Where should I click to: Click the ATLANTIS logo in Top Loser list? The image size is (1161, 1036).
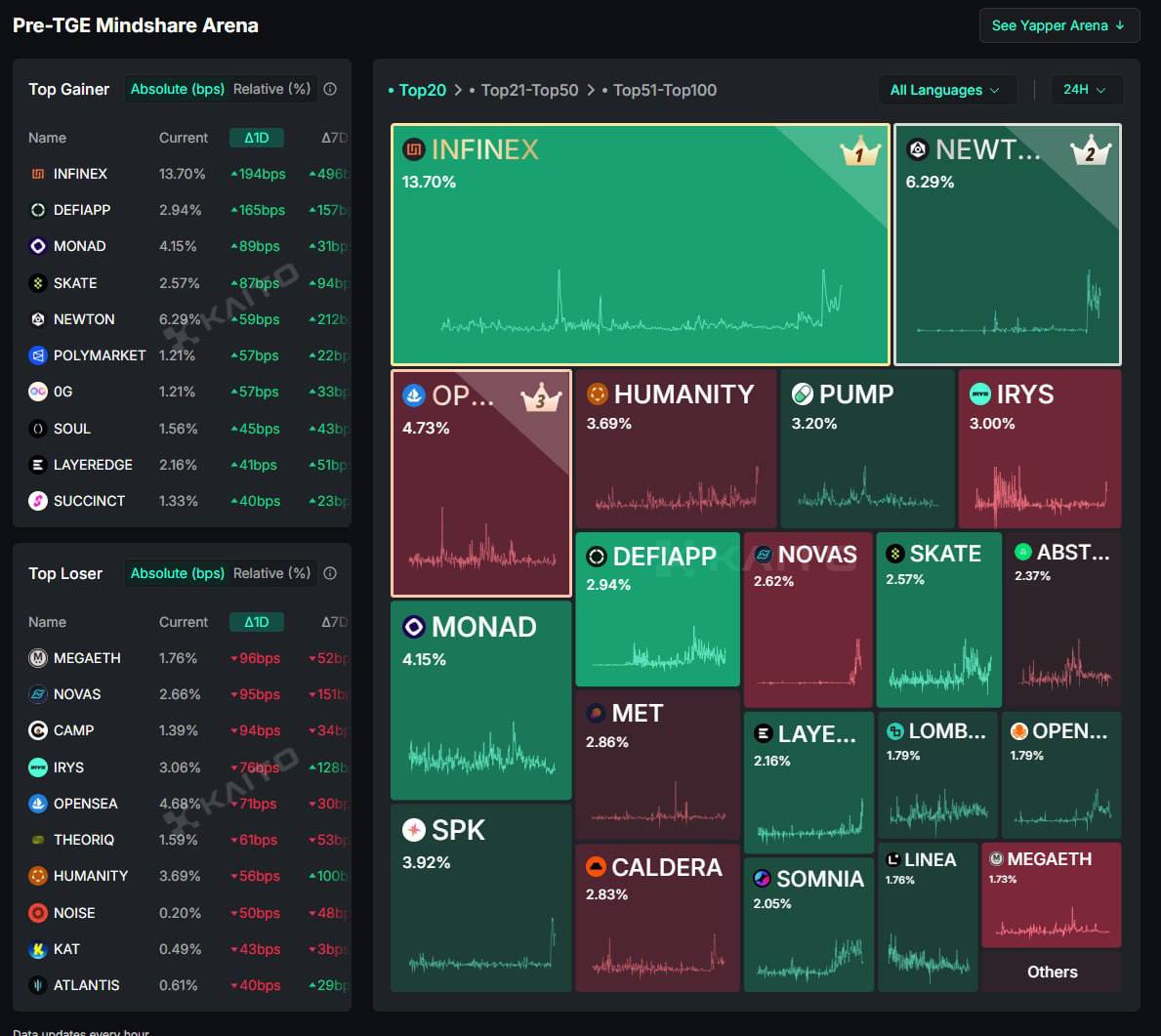point(38,985)
